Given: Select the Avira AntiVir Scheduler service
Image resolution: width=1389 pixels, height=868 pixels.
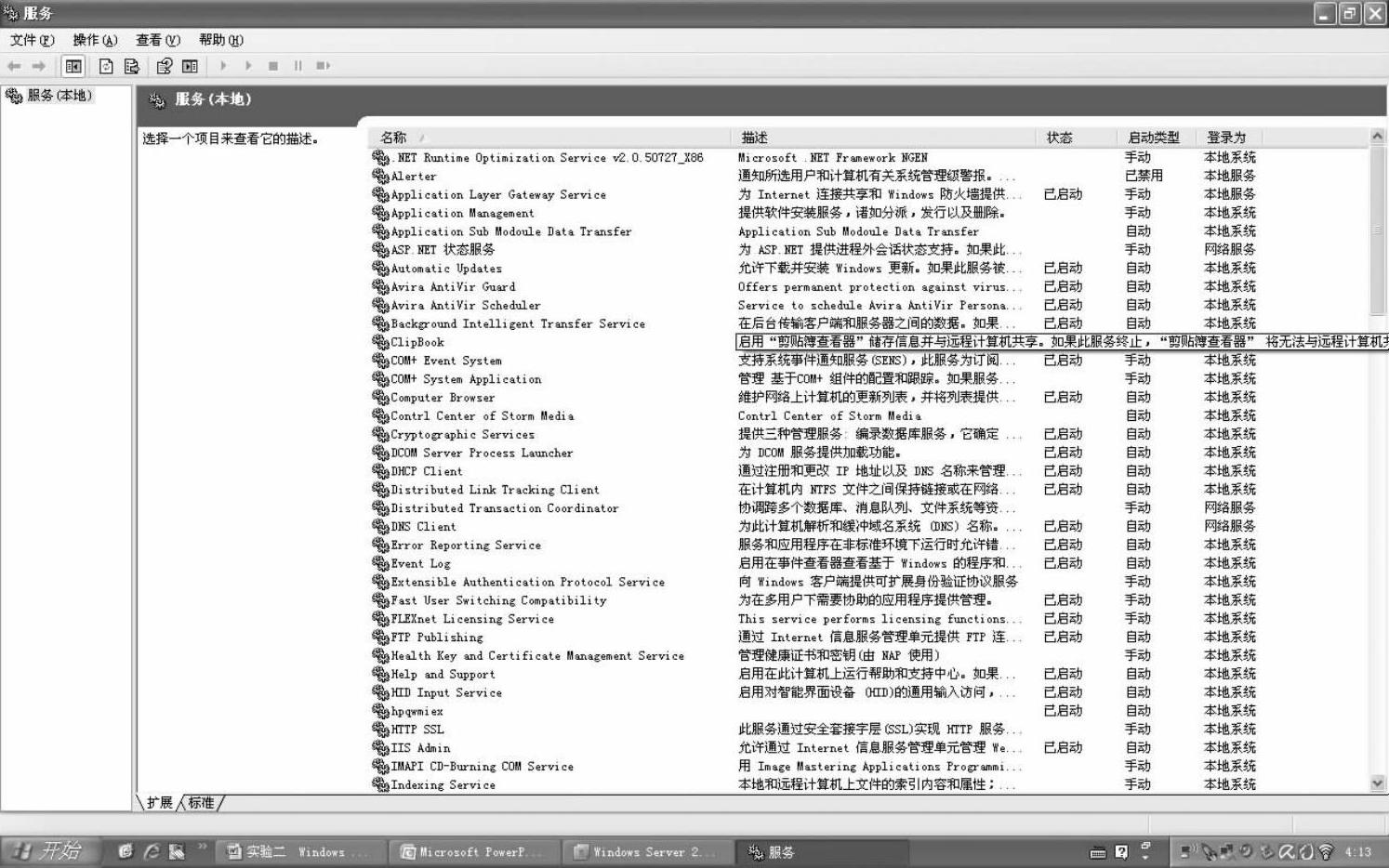Looking at the screenshot, I should pos(465,305).
